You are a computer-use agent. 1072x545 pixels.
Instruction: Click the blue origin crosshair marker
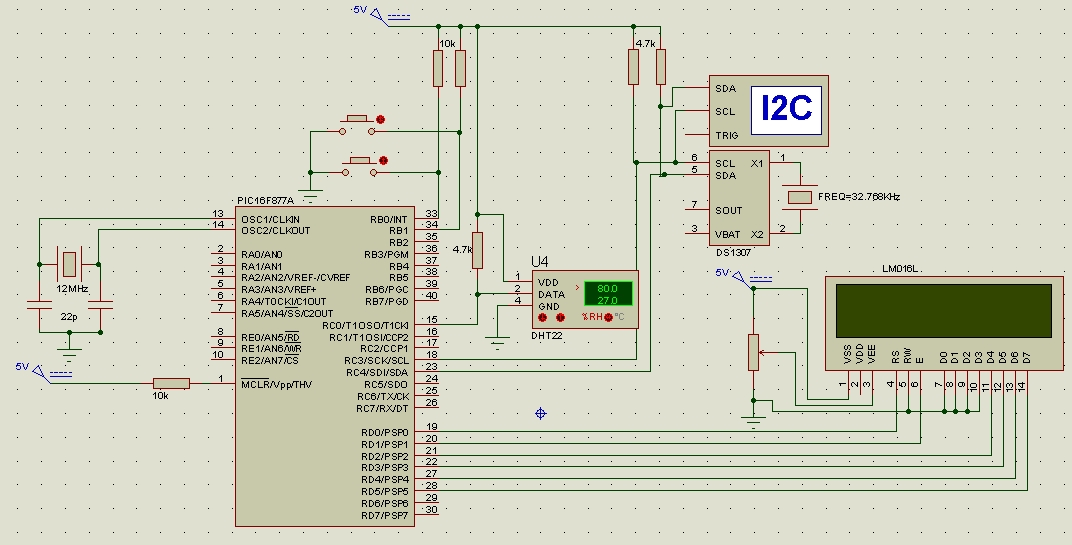[541, 413]
